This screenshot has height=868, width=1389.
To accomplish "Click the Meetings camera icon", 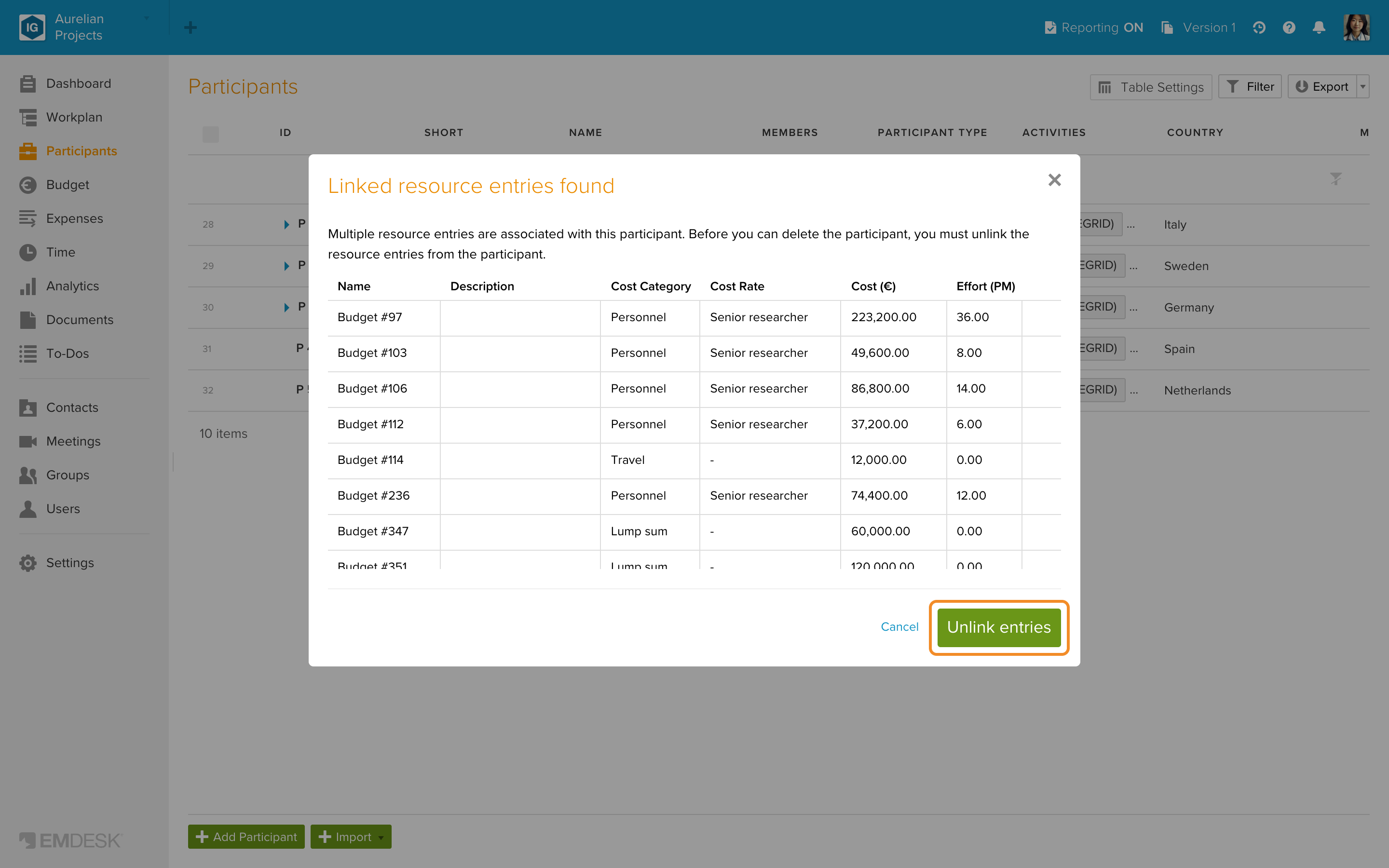I will 27,441.
